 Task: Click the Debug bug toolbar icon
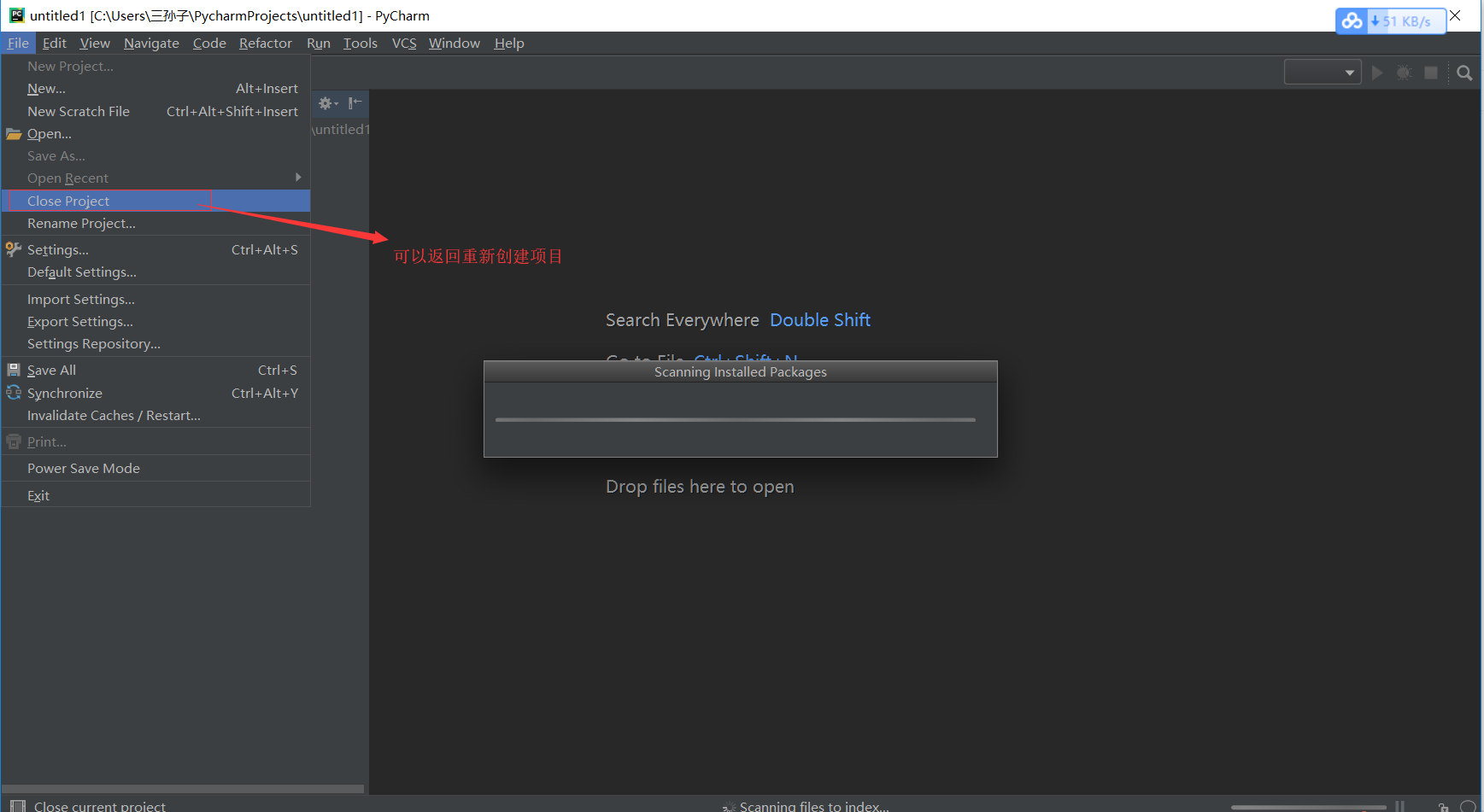(1404, 73)
